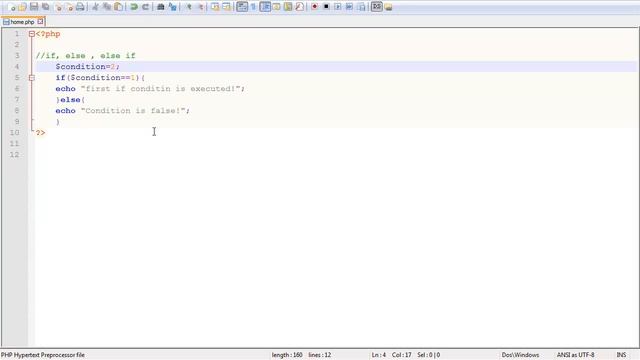Toggle Word wrap in the toolbar
The width and height of the screenshot is (640, 360).
(242, 7)
